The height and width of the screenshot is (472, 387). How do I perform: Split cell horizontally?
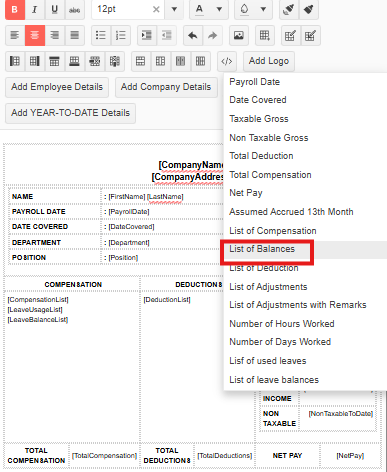pos(181,61)
